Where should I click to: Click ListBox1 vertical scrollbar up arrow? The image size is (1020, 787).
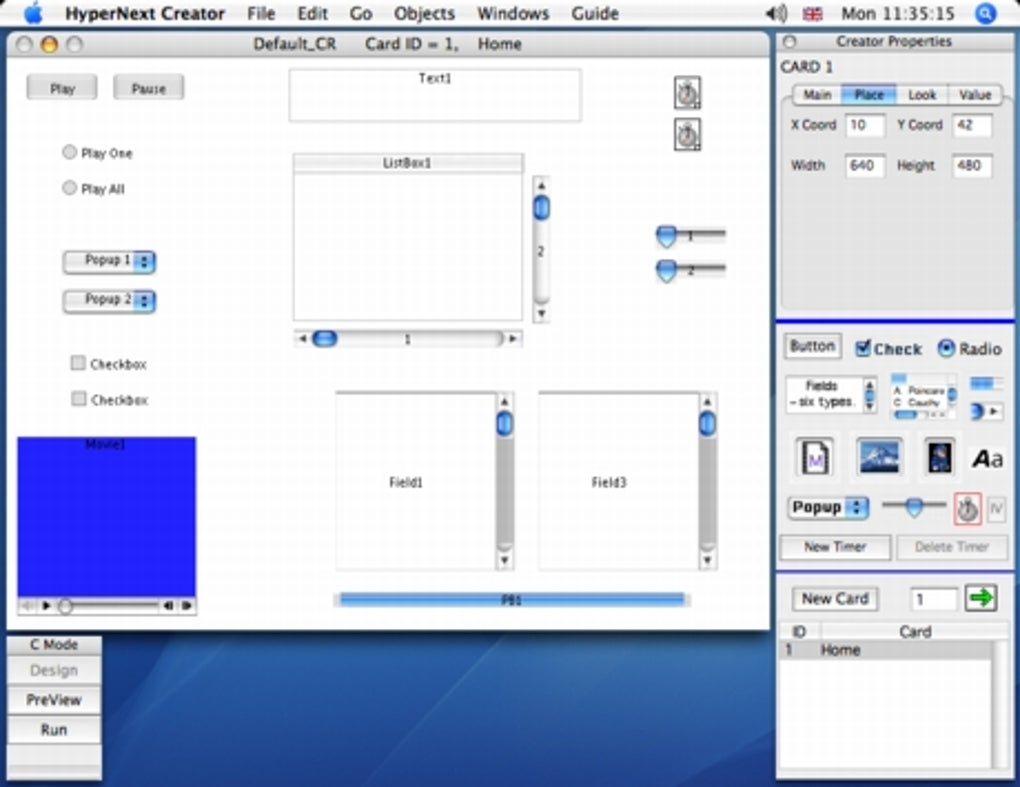pyautogui.click(x=541, y=185)
